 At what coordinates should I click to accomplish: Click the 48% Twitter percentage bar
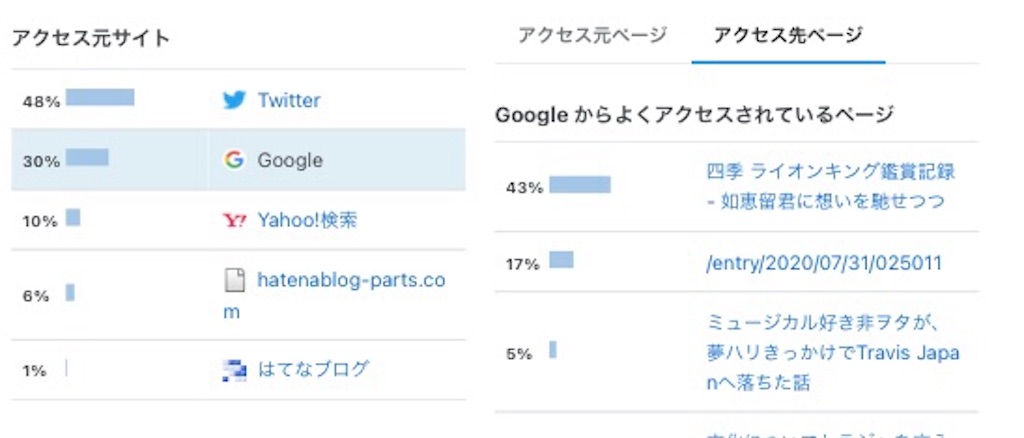100,97
